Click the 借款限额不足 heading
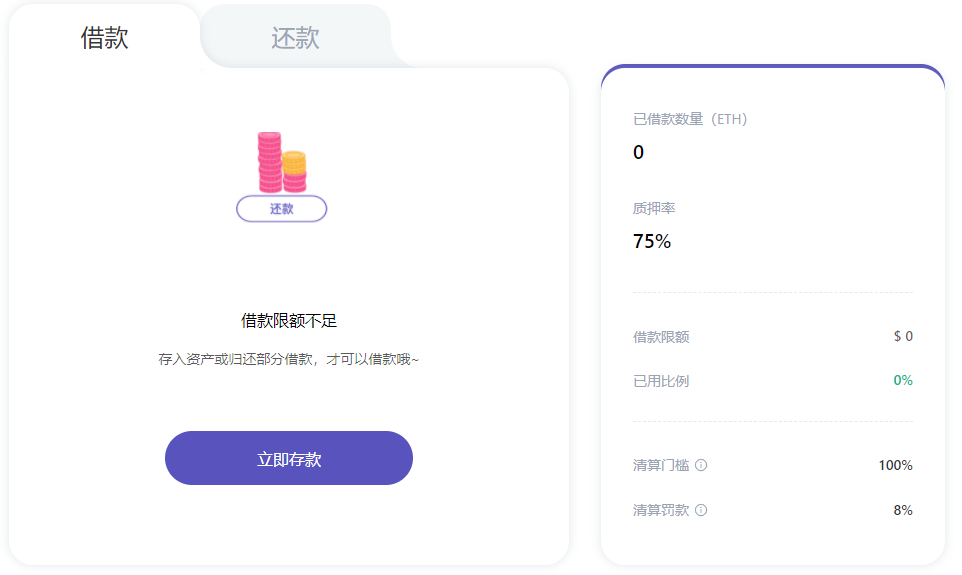This screenshot has height=575, width=962. coord(289,320)
